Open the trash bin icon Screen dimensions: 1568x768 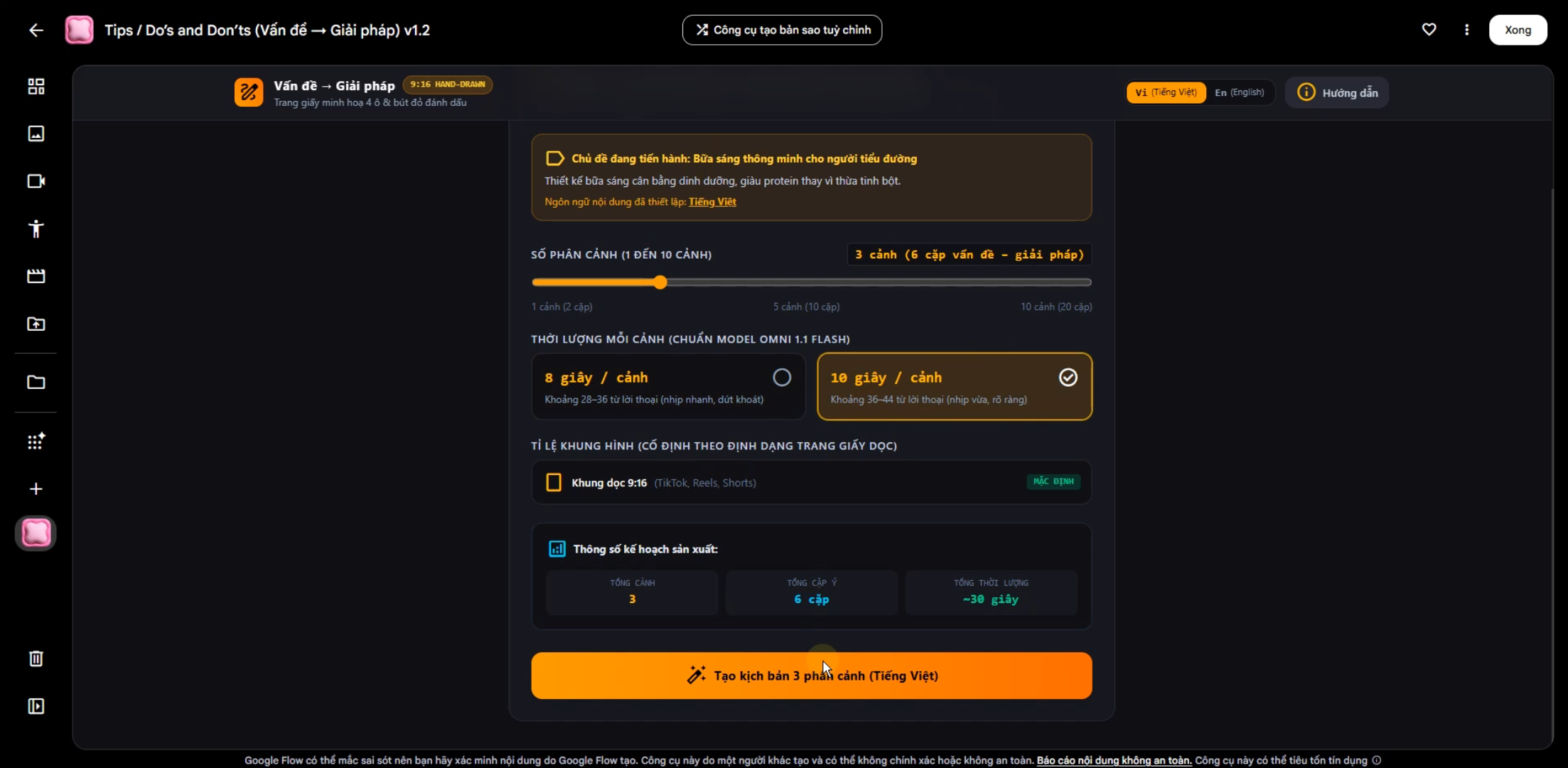[36, 658]
